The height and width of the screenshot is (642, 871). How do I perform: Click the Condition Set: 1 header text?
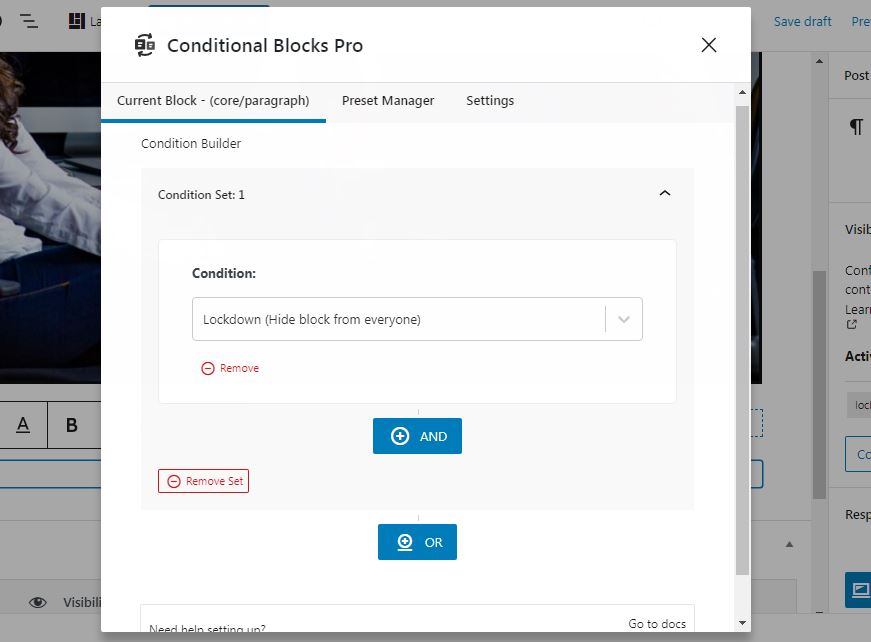pyautogui.click(x=201, y=195)
